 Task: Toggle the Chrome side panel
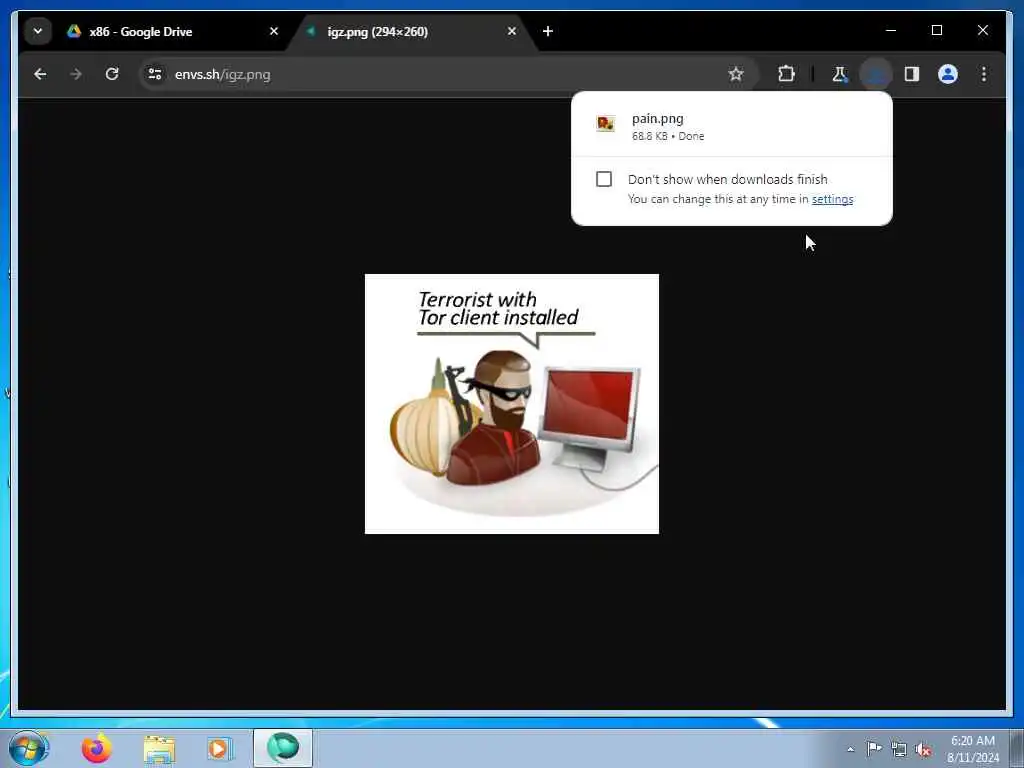[x=912, y=74]
